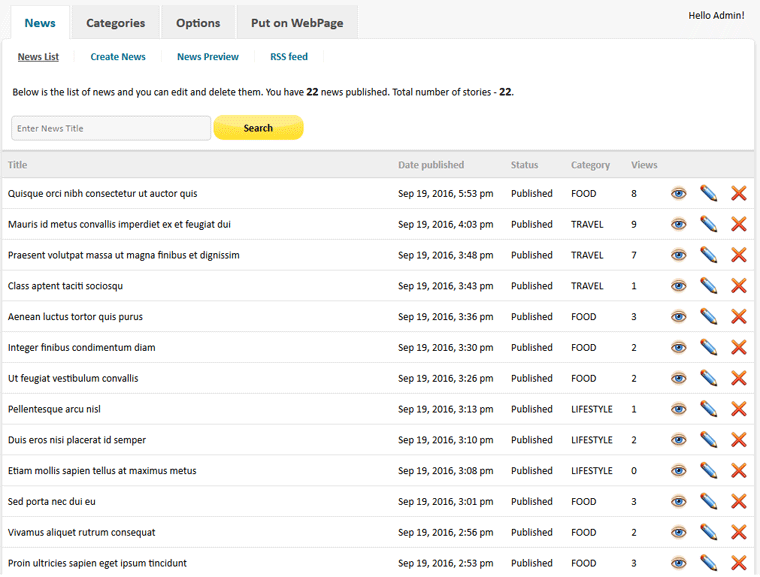Click the Status column header
Screen dimensions: 760x577
[x=524, y=165]
